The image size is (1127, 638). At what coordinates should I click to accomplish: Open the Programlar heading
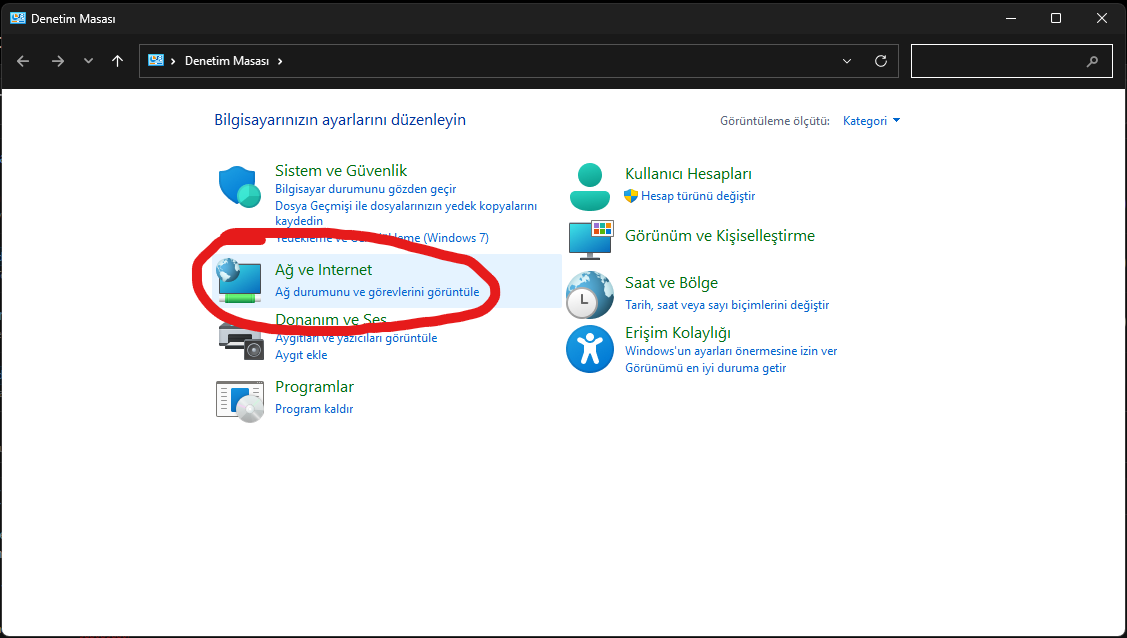(x=314, y=387)
